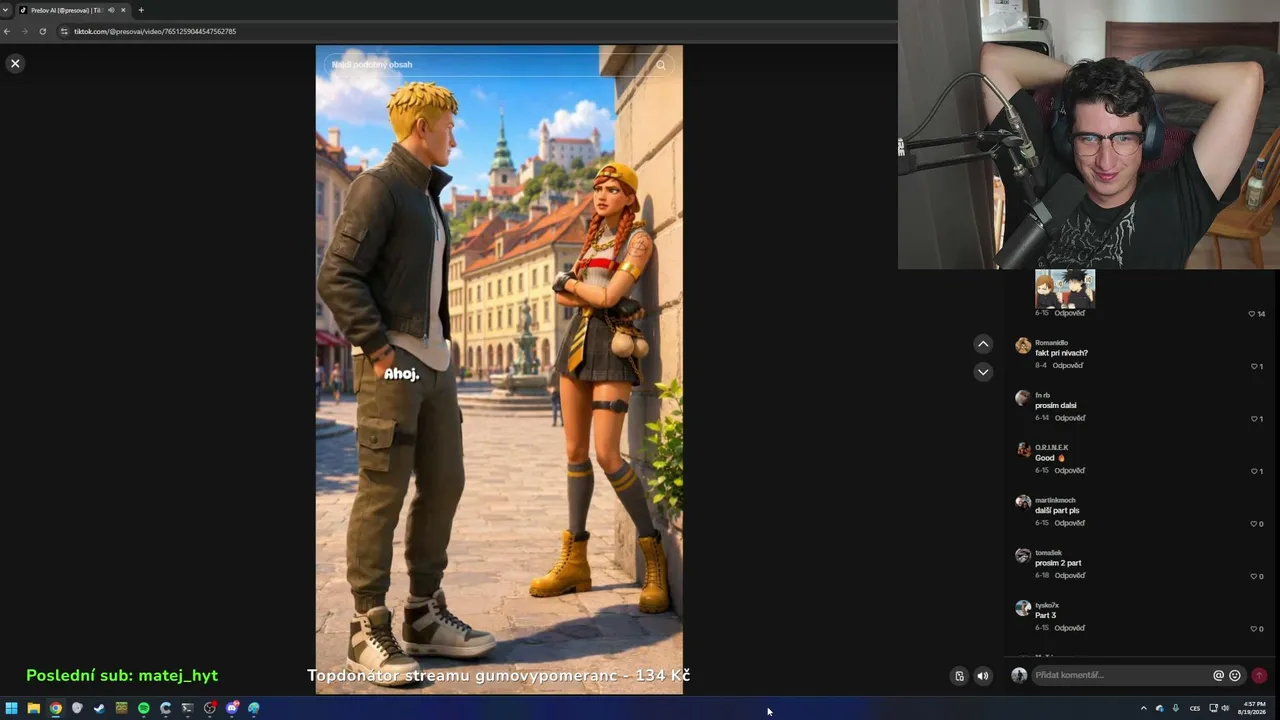Click the username tysko7x

click(1047, 605)
